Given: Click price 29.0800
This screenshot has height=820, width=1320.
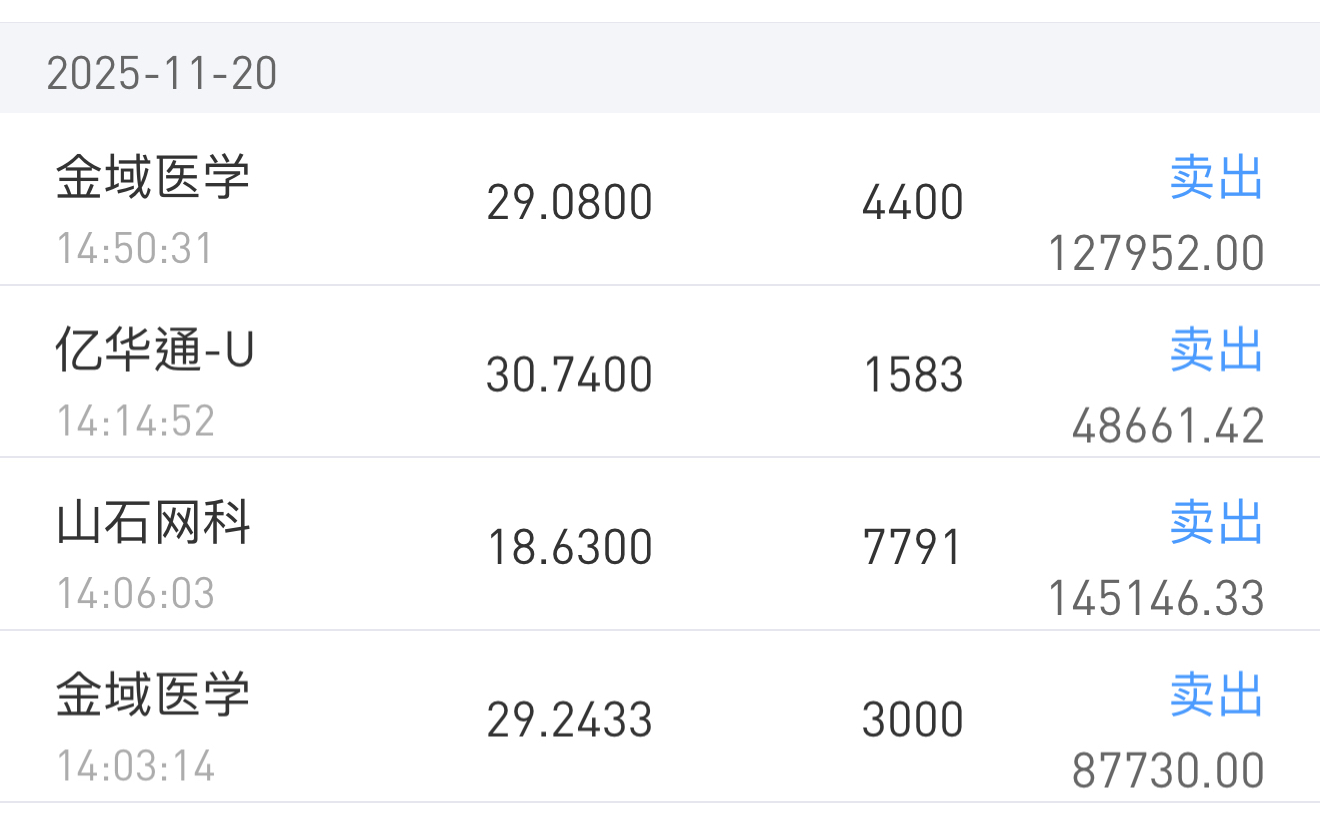Looking at the screenshot, I should [569, 203].
